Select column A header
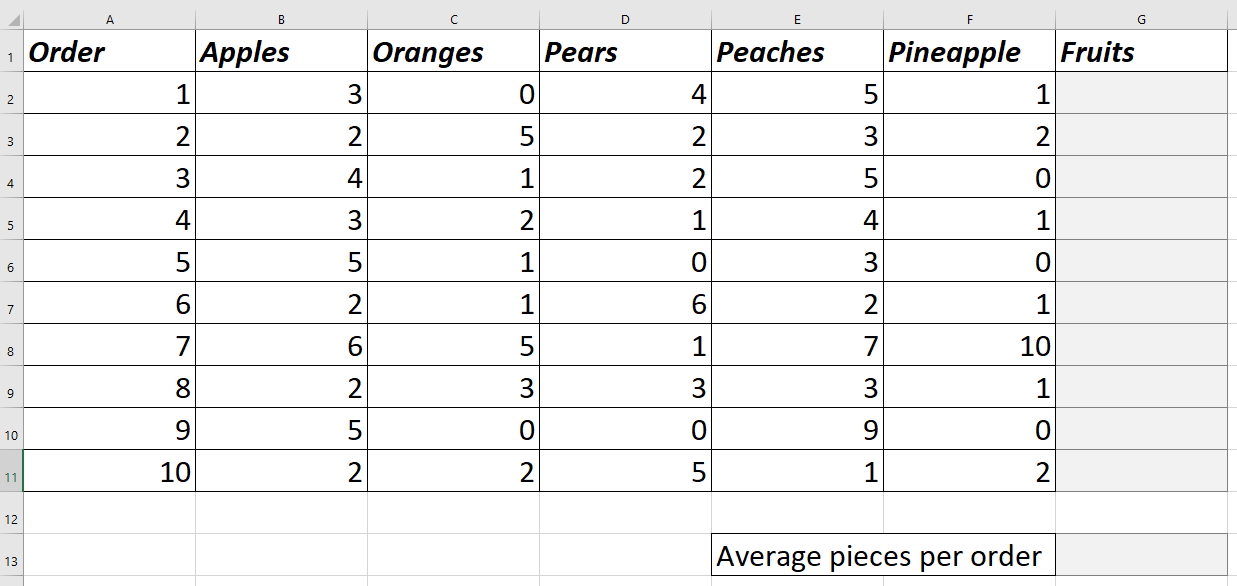Image resolution: width=1237 pixels, height=586 pixels. 109,19
